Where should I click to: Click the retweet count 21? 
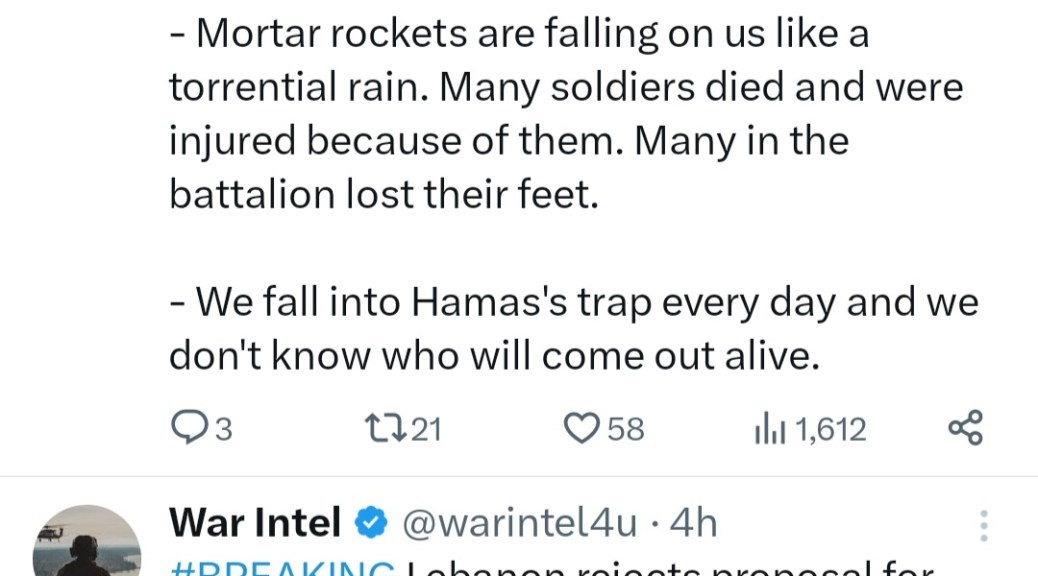(426, 429)
